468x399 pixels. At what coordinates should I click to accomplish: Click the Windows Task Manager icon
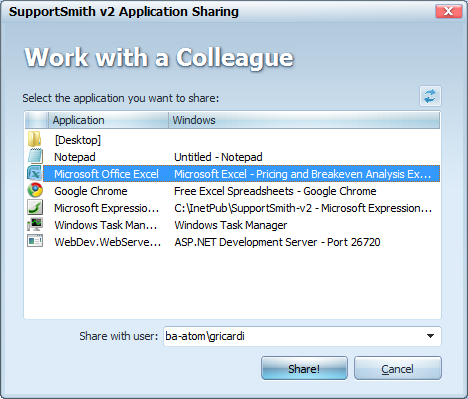pos(35,224)
